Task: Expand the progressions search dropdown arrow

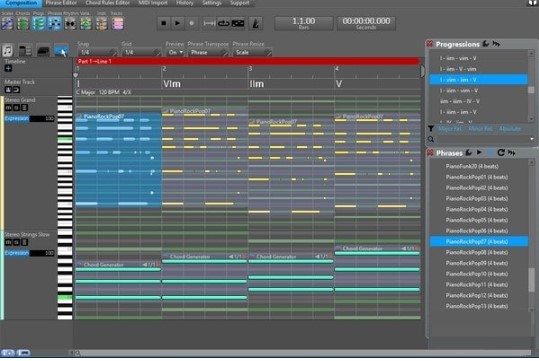Action: (532, 139)
